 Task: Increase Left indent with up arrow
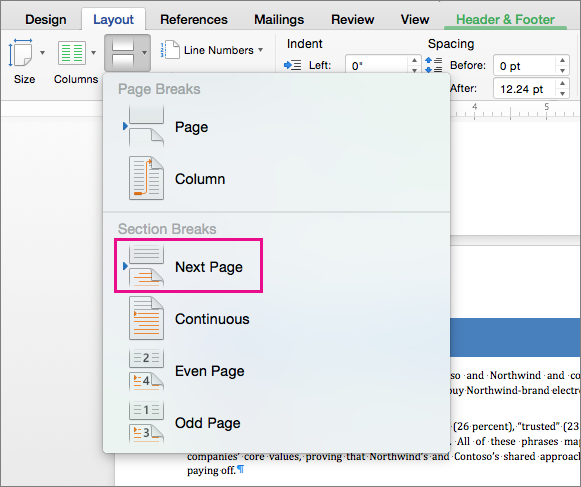(414, 60)
